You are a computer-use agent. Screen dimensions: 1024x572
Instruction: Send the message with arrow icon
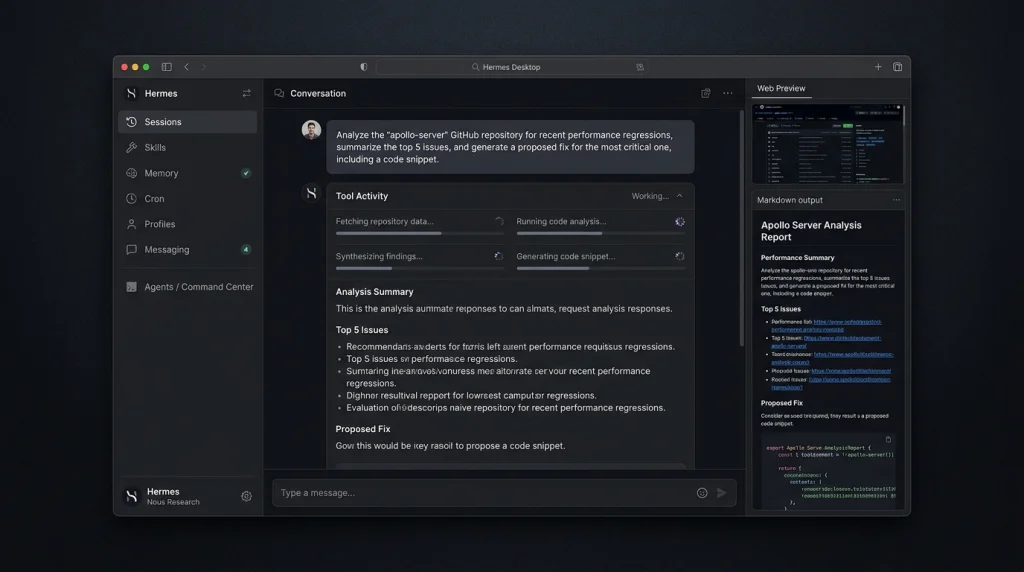pyautogui.click(x=722, y=493)
